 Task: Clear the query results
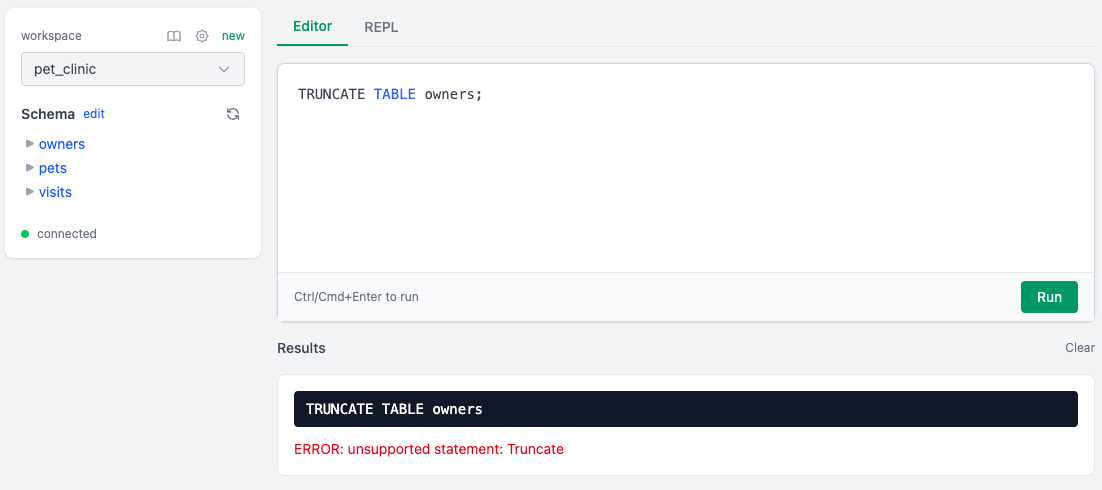[1079, 348]
